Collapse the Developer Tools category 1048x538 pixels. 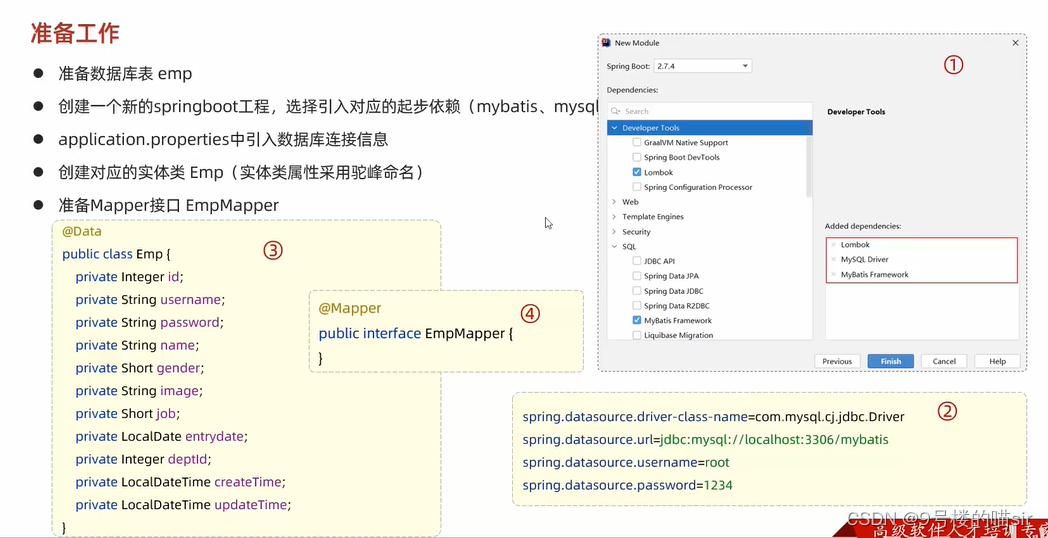coord(614,128)
